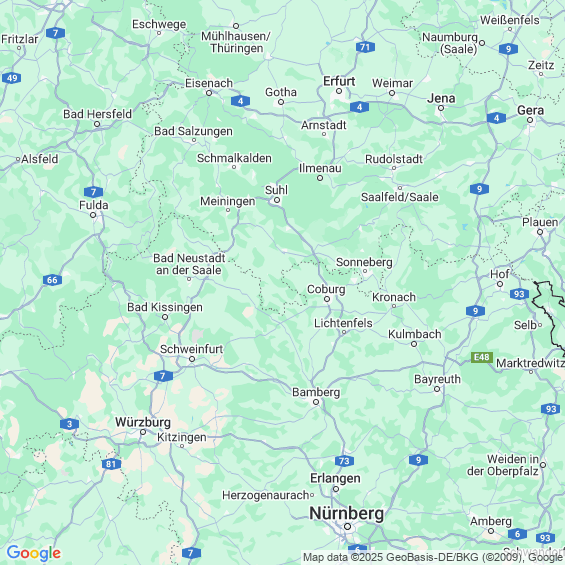Click the A73 highway shield near Erlangen

click(x=344, y=461)
